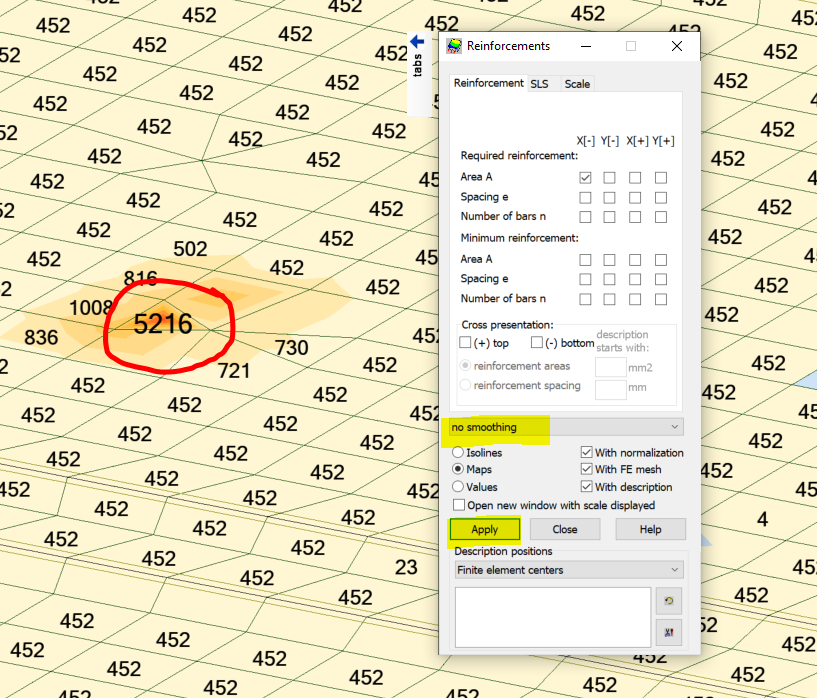Check the (+) top cross presentation box
817x698 pixels.
465,343
